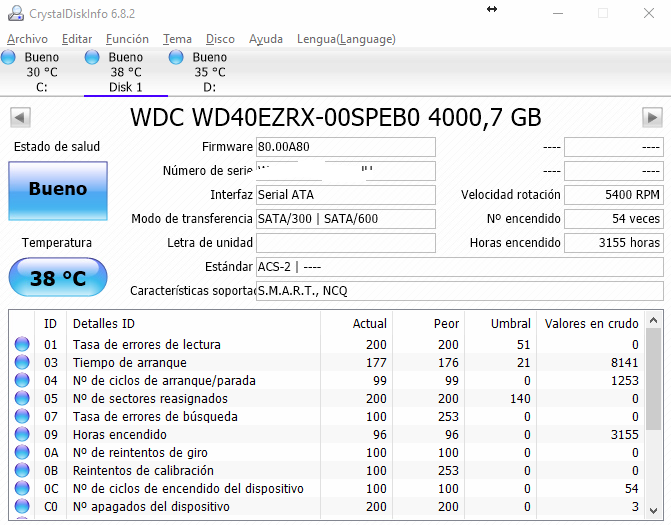Click the Horas encendido 3155 horas field

click(614, 243)
